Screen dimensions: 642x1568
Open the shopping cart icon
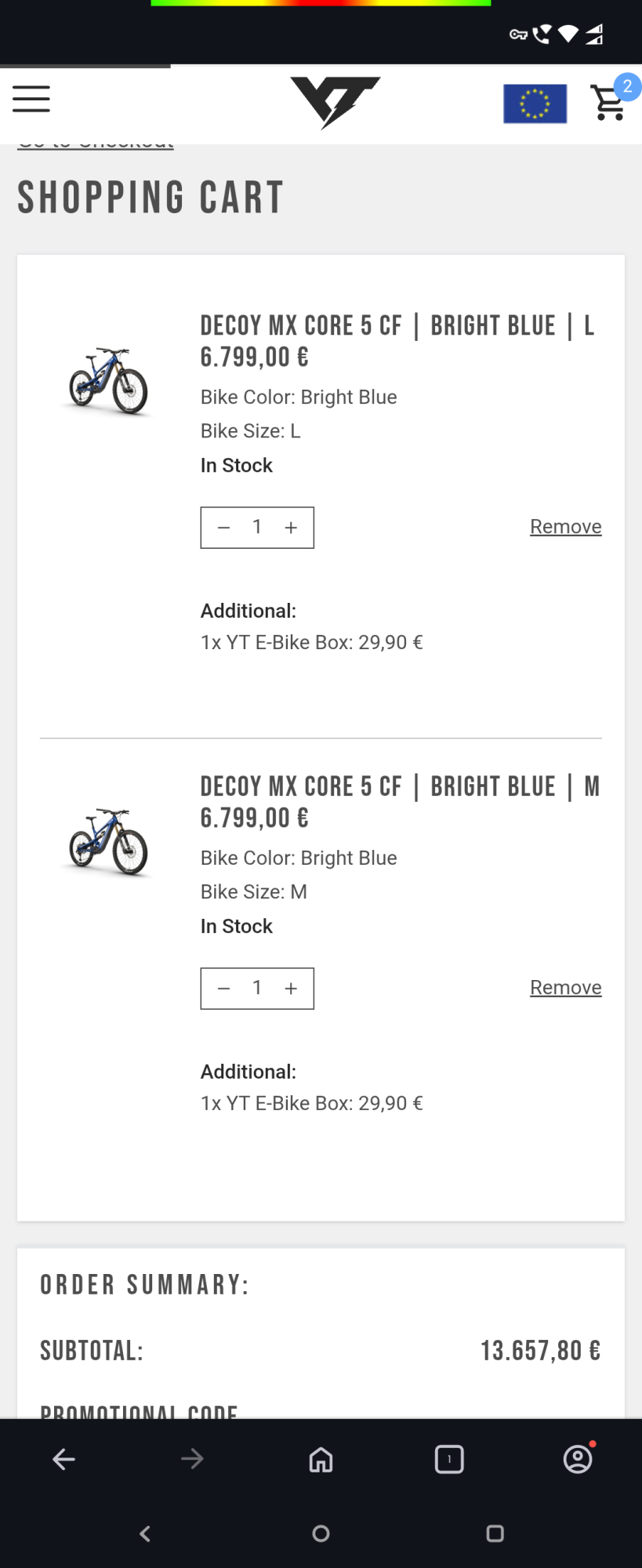(x=609, y=103)
